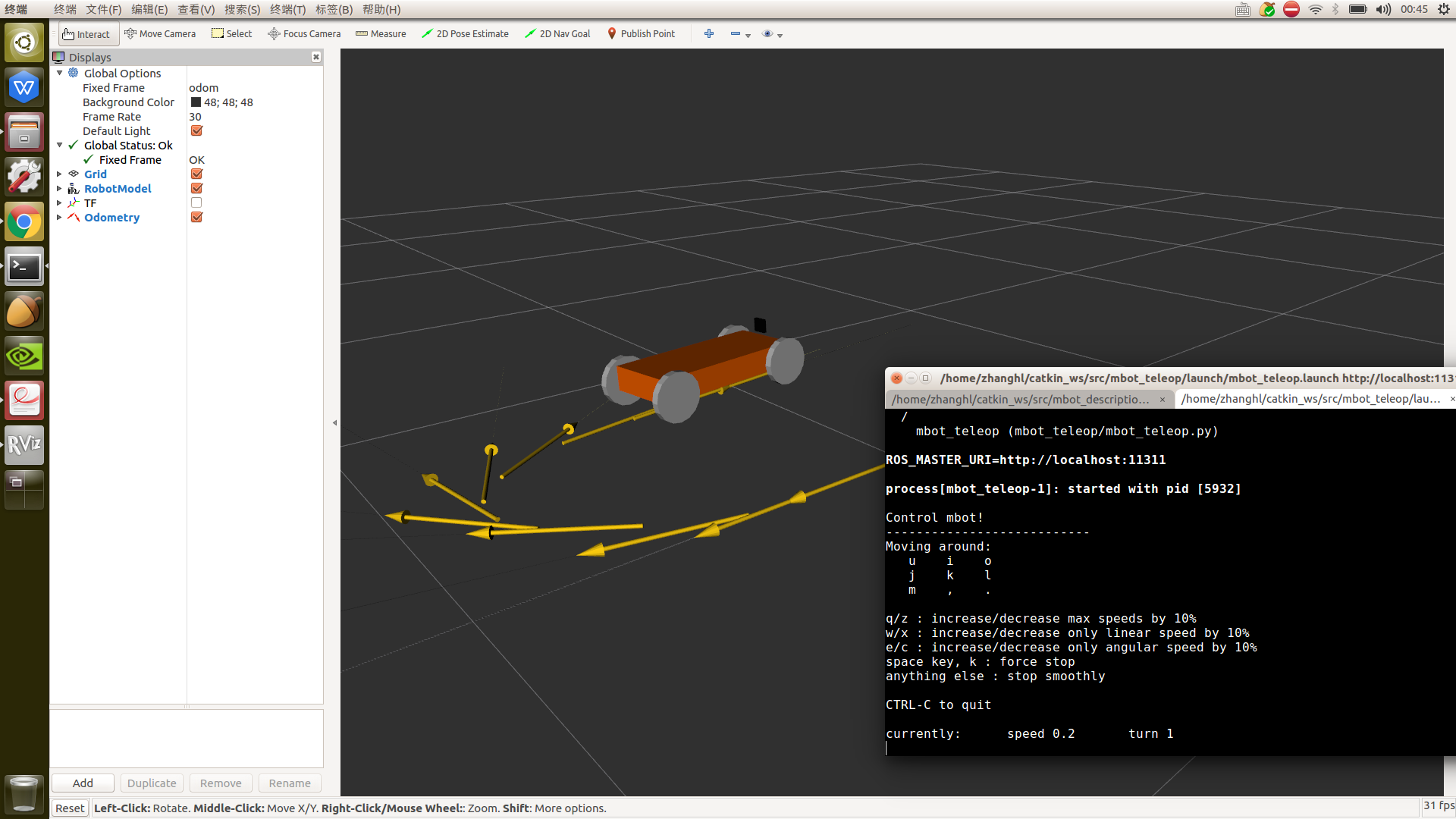Choose the Measure tool
This screenshot has height=819, width=1456.
pyautogui.click(x=381, y=34)
